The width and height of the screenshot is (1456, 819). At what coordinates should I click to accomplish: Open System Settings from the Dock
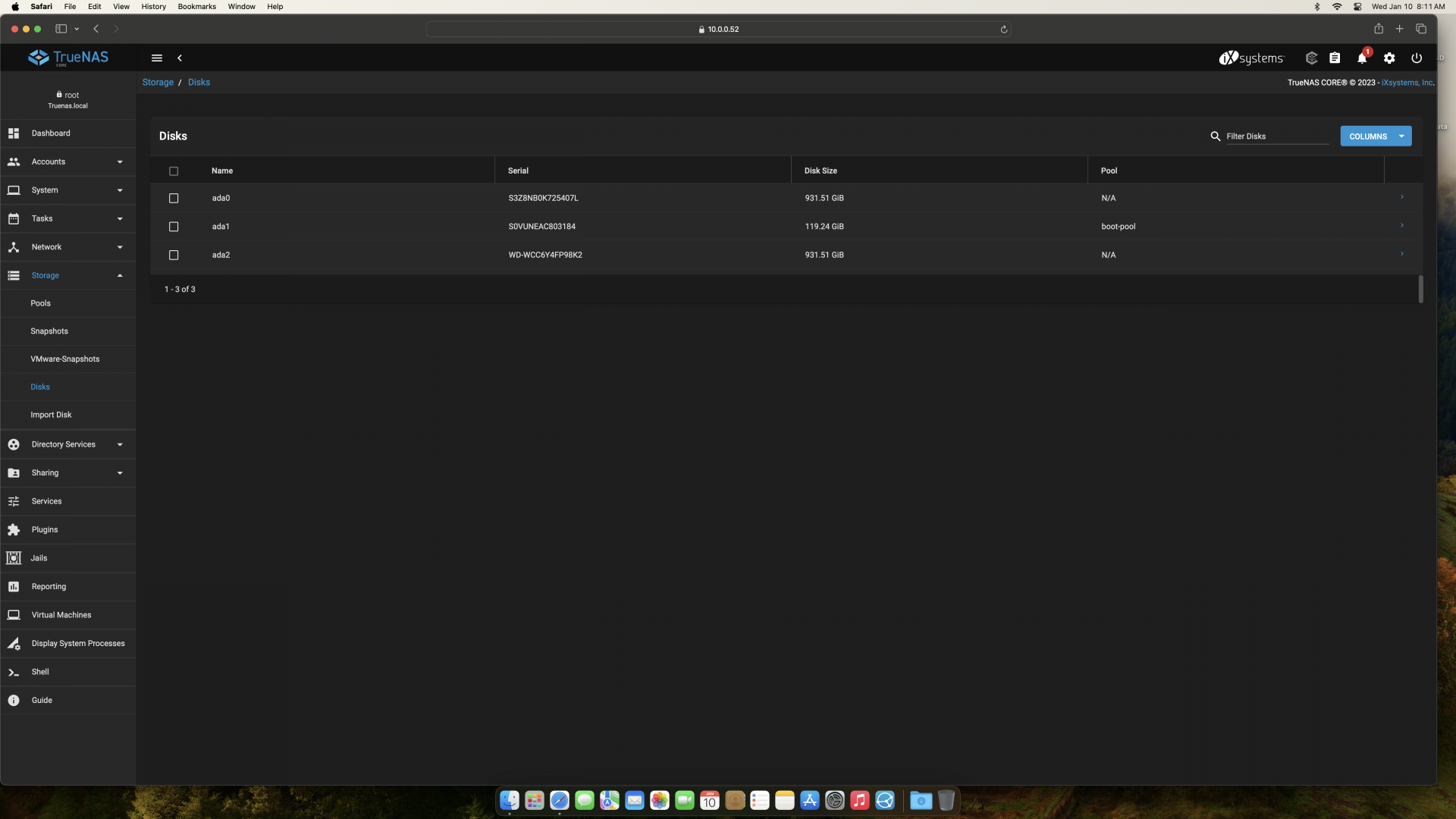[835, 800]
